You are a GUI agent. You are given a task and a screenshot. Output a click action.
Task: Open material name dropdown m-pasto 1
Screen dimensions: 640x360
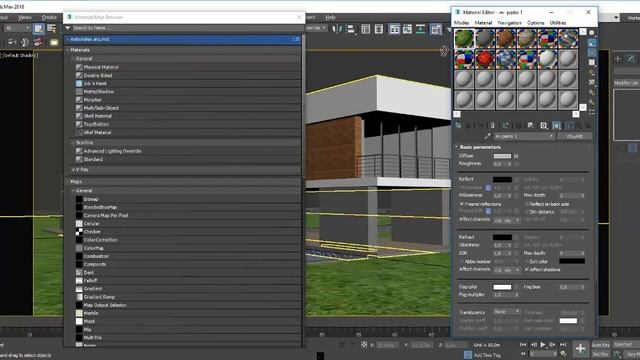tap(524, 136)
